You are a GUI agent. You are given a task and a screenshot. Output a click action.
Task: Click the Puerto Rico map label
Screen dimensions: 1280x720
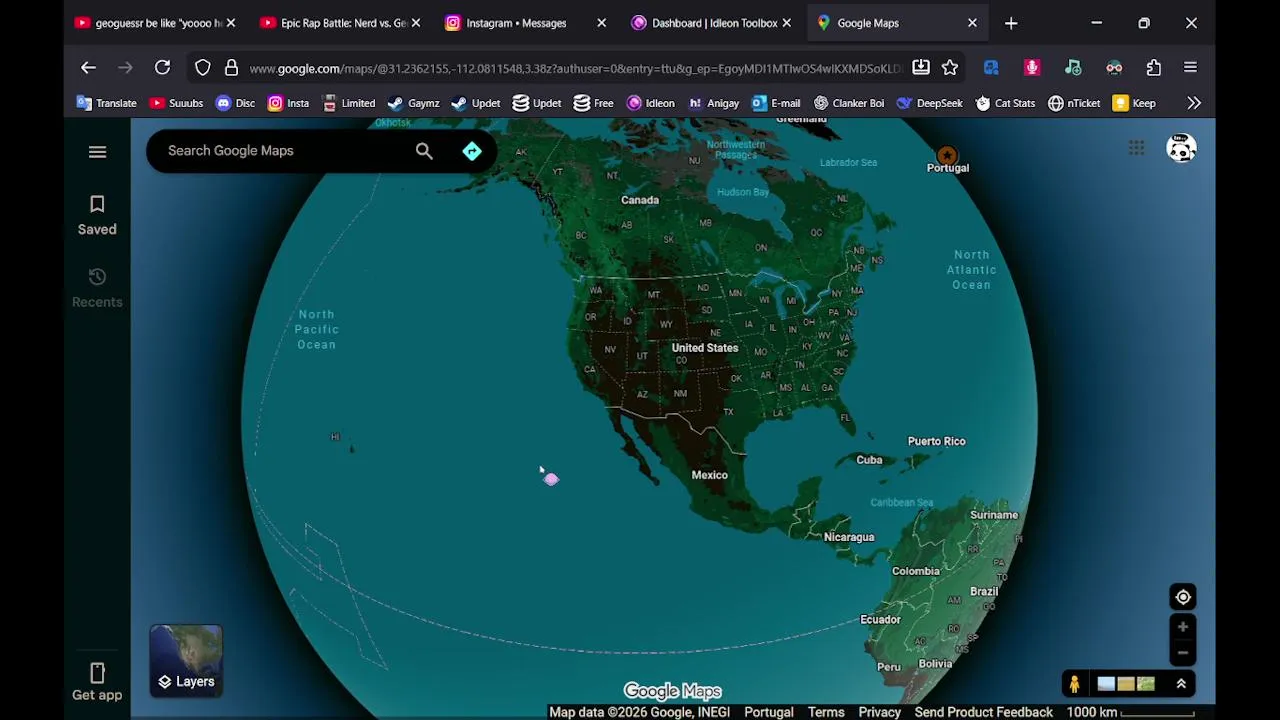click(x=936, y=441)
